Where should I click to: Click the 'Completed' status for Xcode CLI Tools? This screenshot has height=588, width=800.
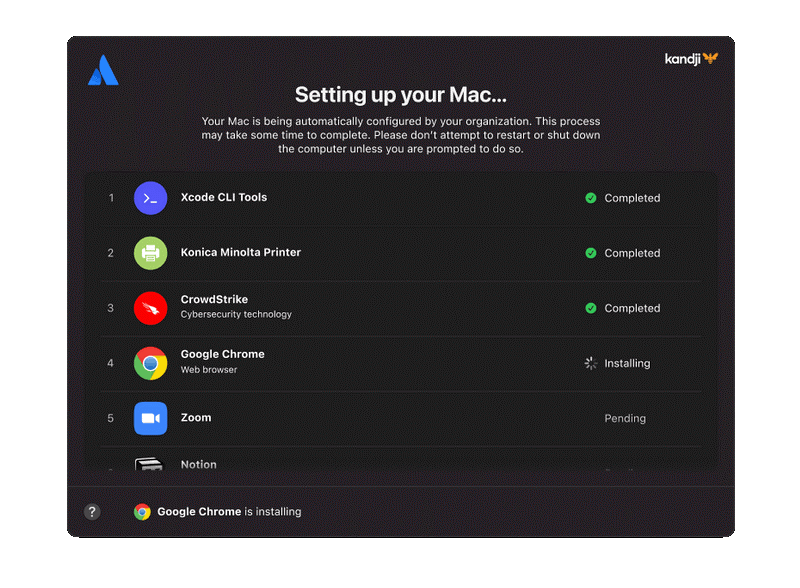tap(632, 198)
